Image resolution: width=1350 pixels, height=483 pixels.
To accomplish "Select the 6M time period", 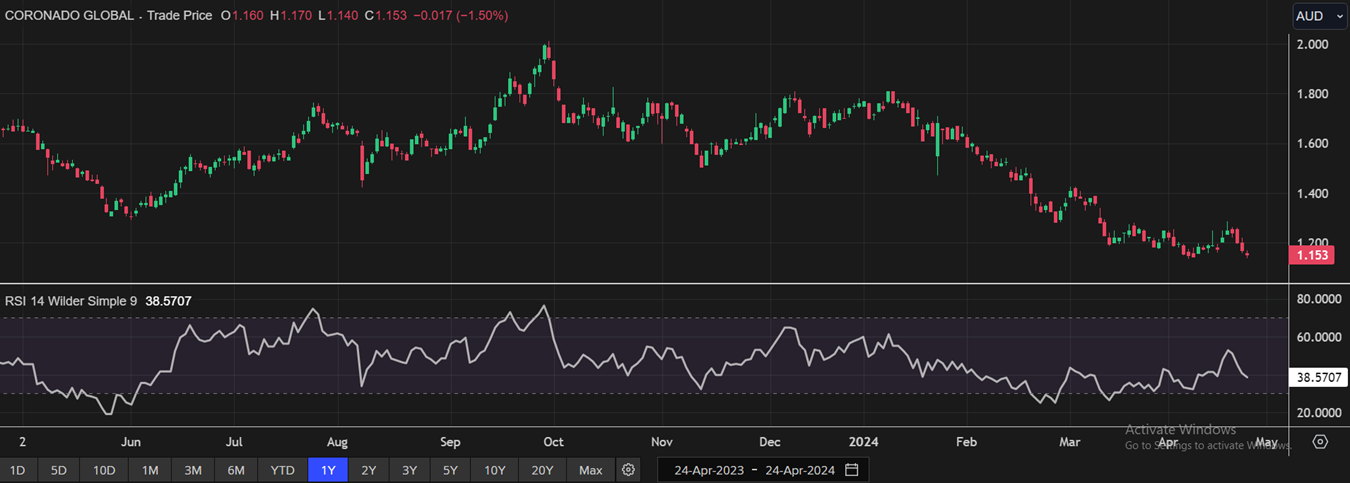I will pos(236,470).
